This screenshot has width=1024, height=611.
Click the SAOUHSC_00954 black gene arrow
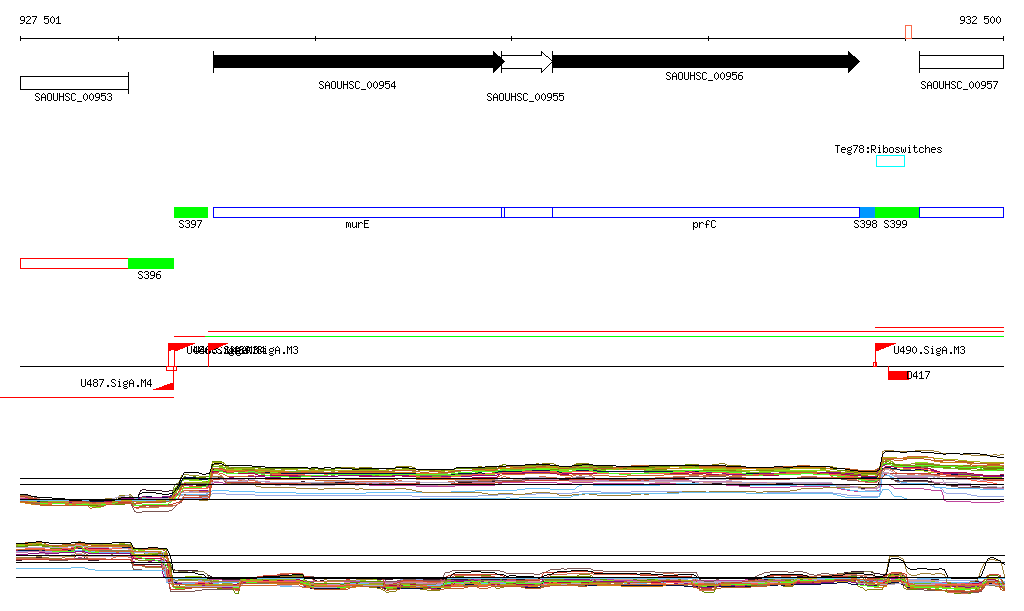(357, 62)
